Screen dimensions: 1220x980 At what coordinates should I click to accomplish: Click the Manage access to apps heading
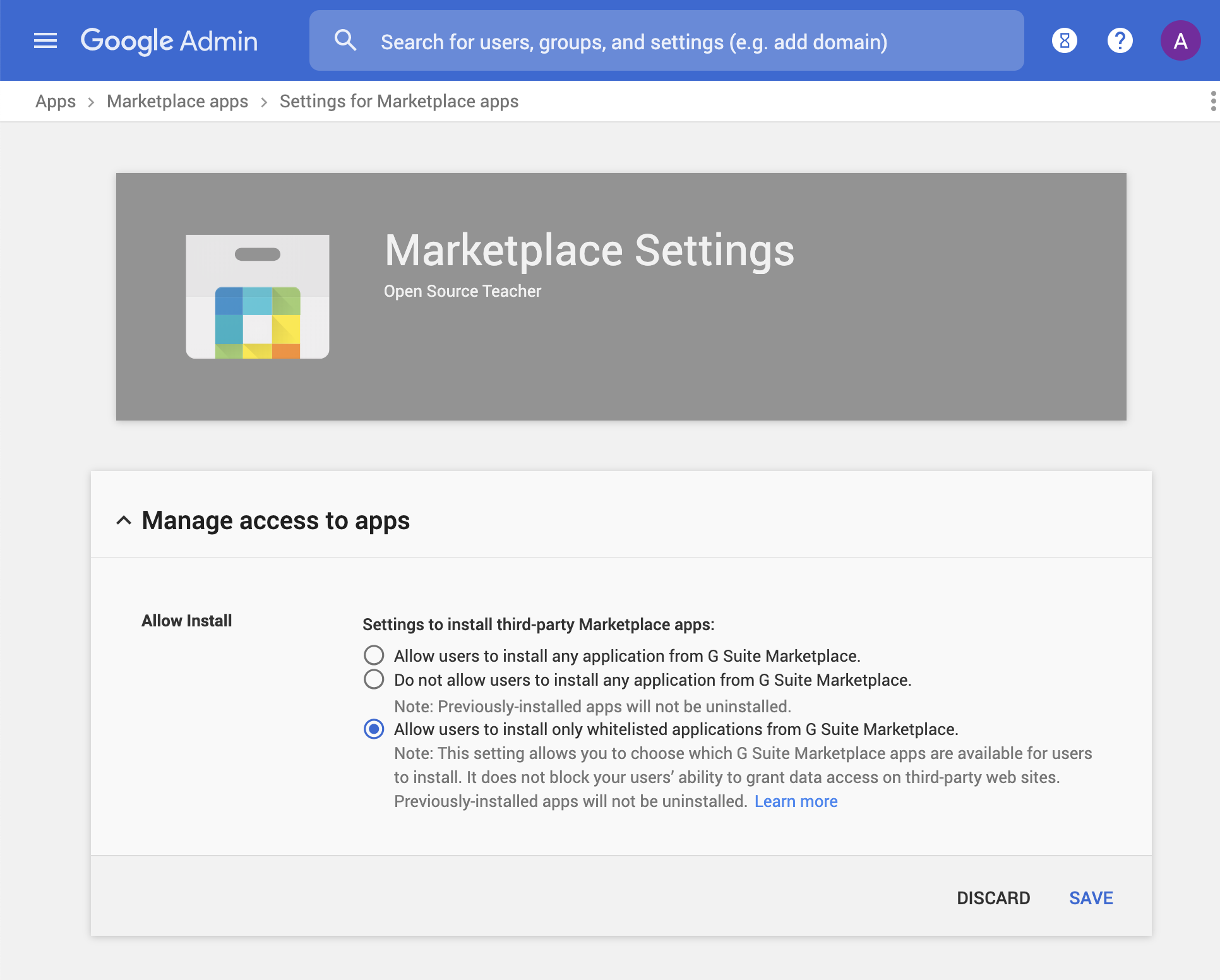point(275,521)
